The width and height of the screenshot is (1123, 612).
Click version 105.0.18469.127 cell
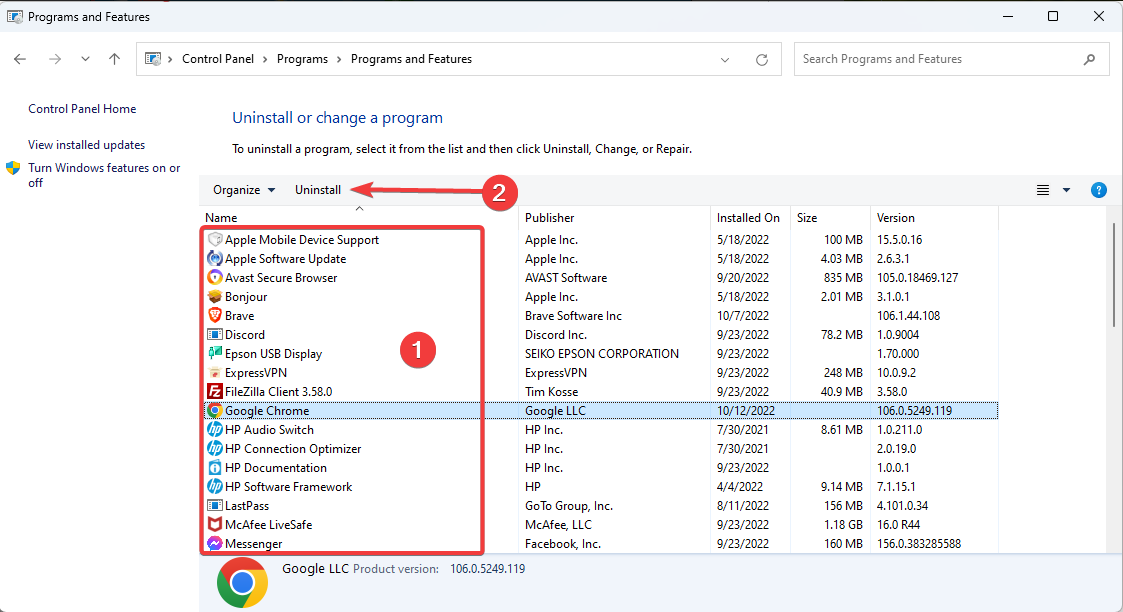click(917, 278)
